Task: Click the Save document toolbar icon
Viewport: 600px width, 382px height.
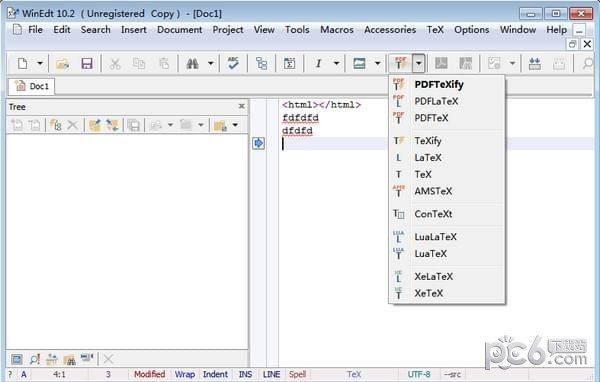Action: coord(87,63)
